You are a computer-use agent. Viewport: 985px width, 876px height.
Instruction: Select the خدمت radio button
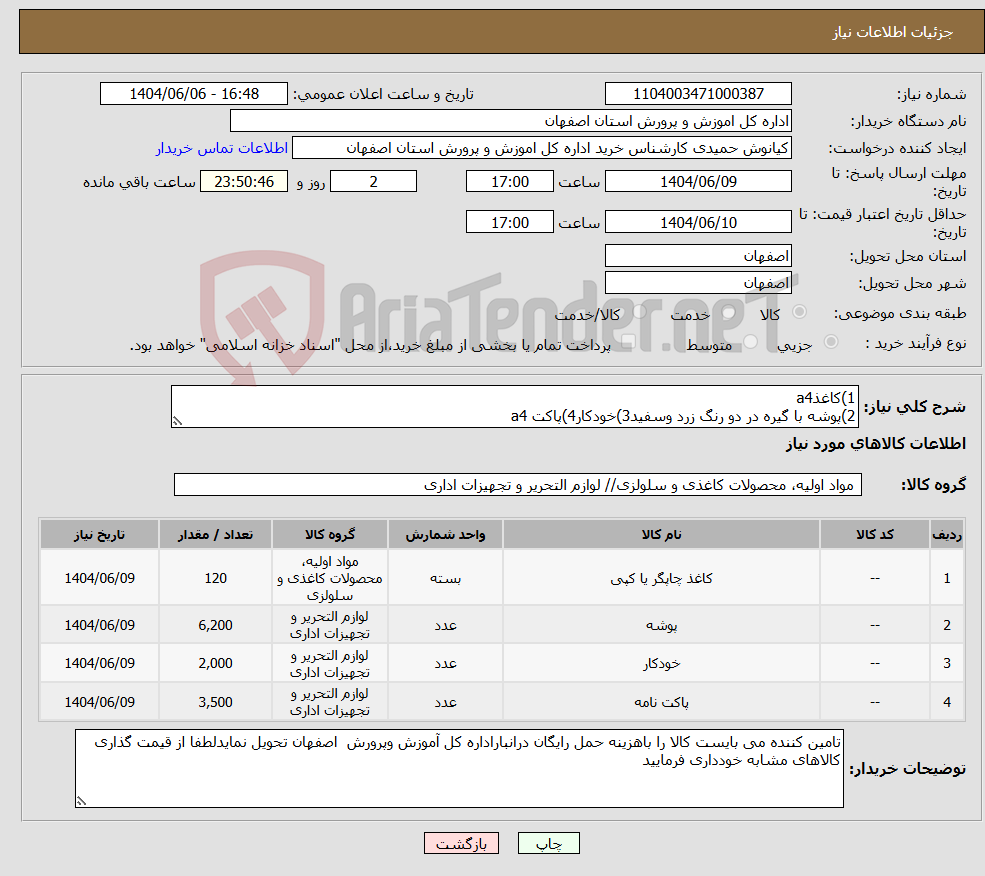point(727,313)
